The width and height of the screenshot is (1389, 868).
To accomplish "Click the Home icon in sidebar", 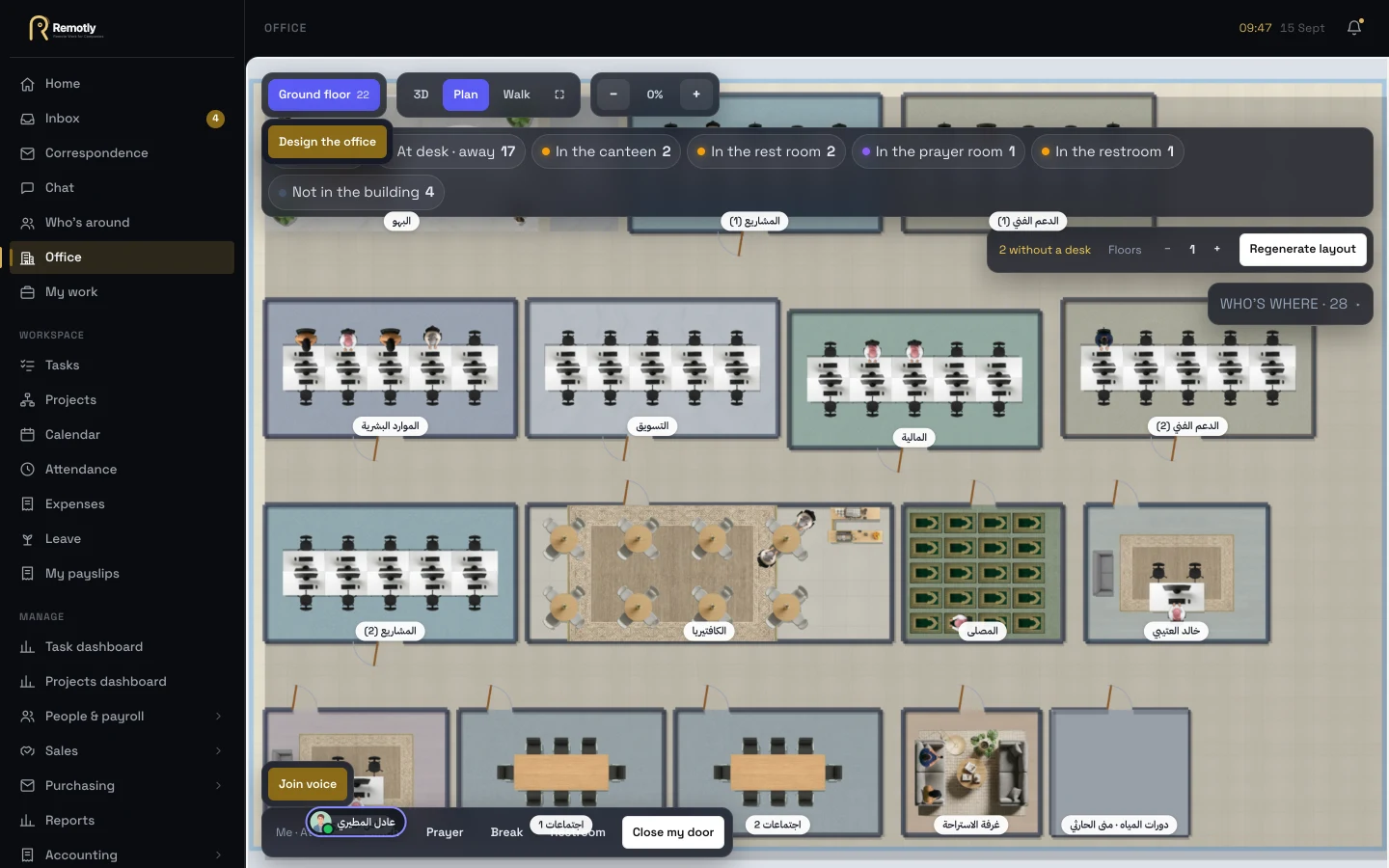I will point(28,84).
